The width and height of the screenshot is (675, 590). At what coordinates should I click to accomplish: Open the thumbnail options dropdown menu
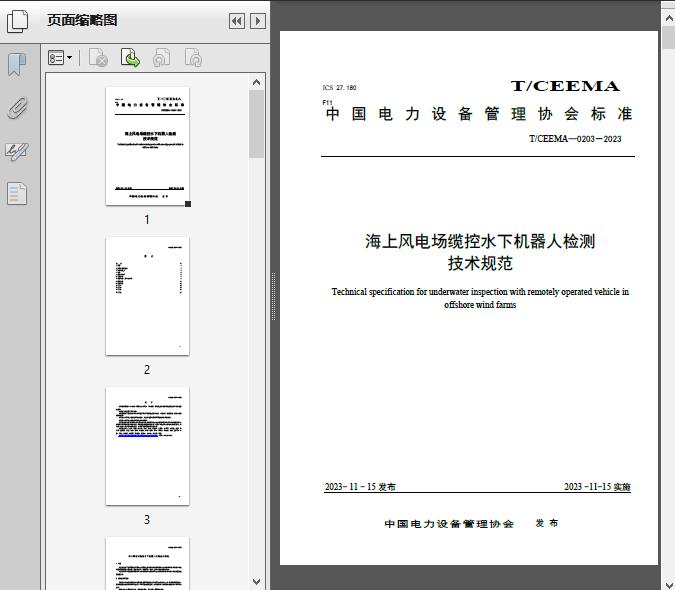pyautogui.click(x=60, y=58)
